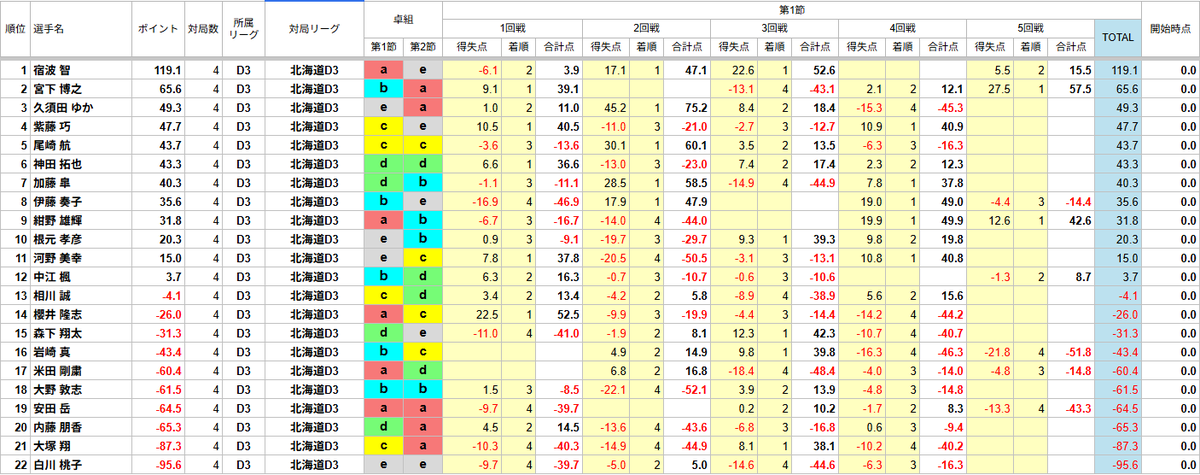This screenshot has height=475, width=1200.
Task: Click the 選手名 column header
Action: [x=80, y=30]
